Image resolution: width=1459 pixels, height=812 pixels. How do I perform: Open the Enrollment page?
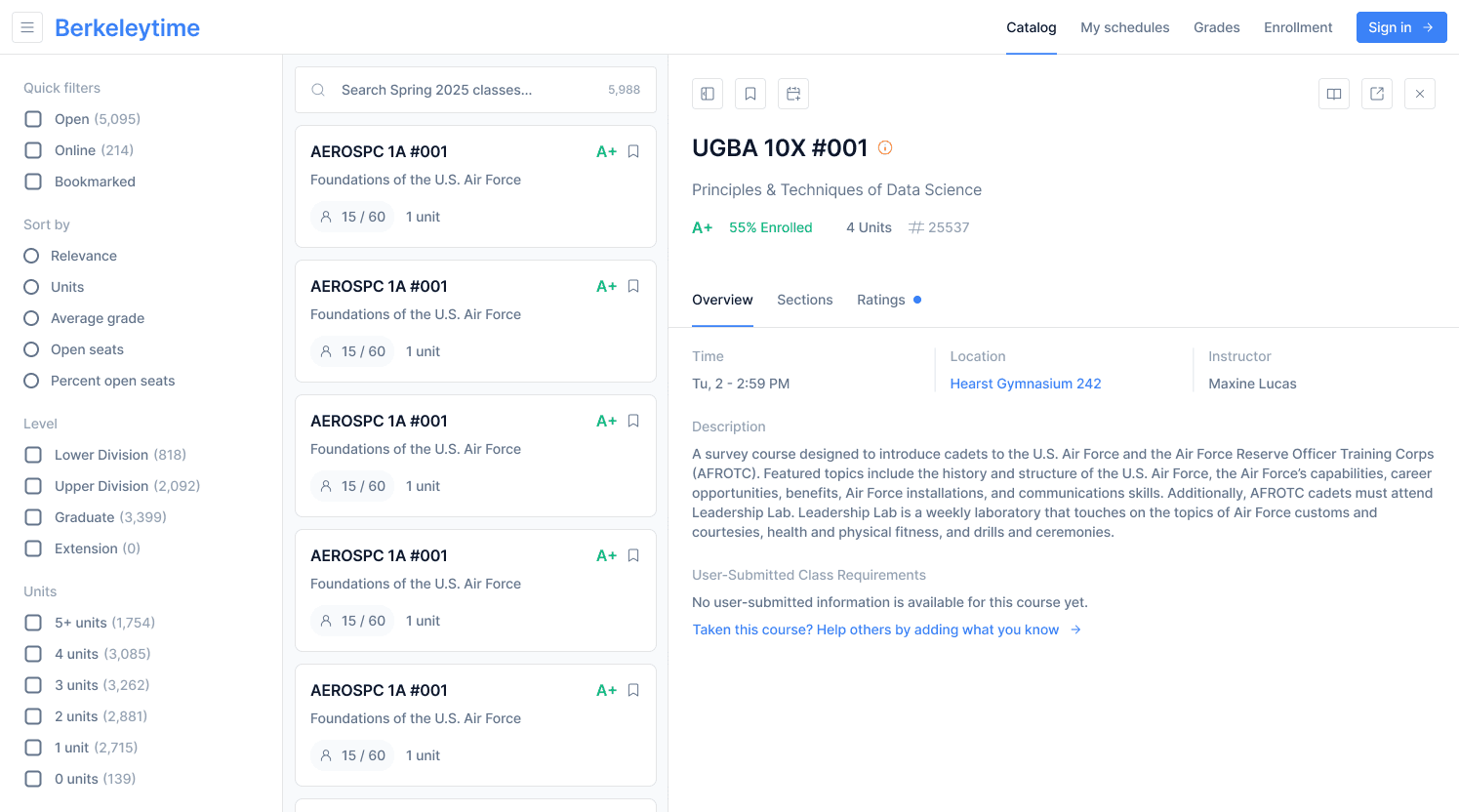tap(1298, 27)
